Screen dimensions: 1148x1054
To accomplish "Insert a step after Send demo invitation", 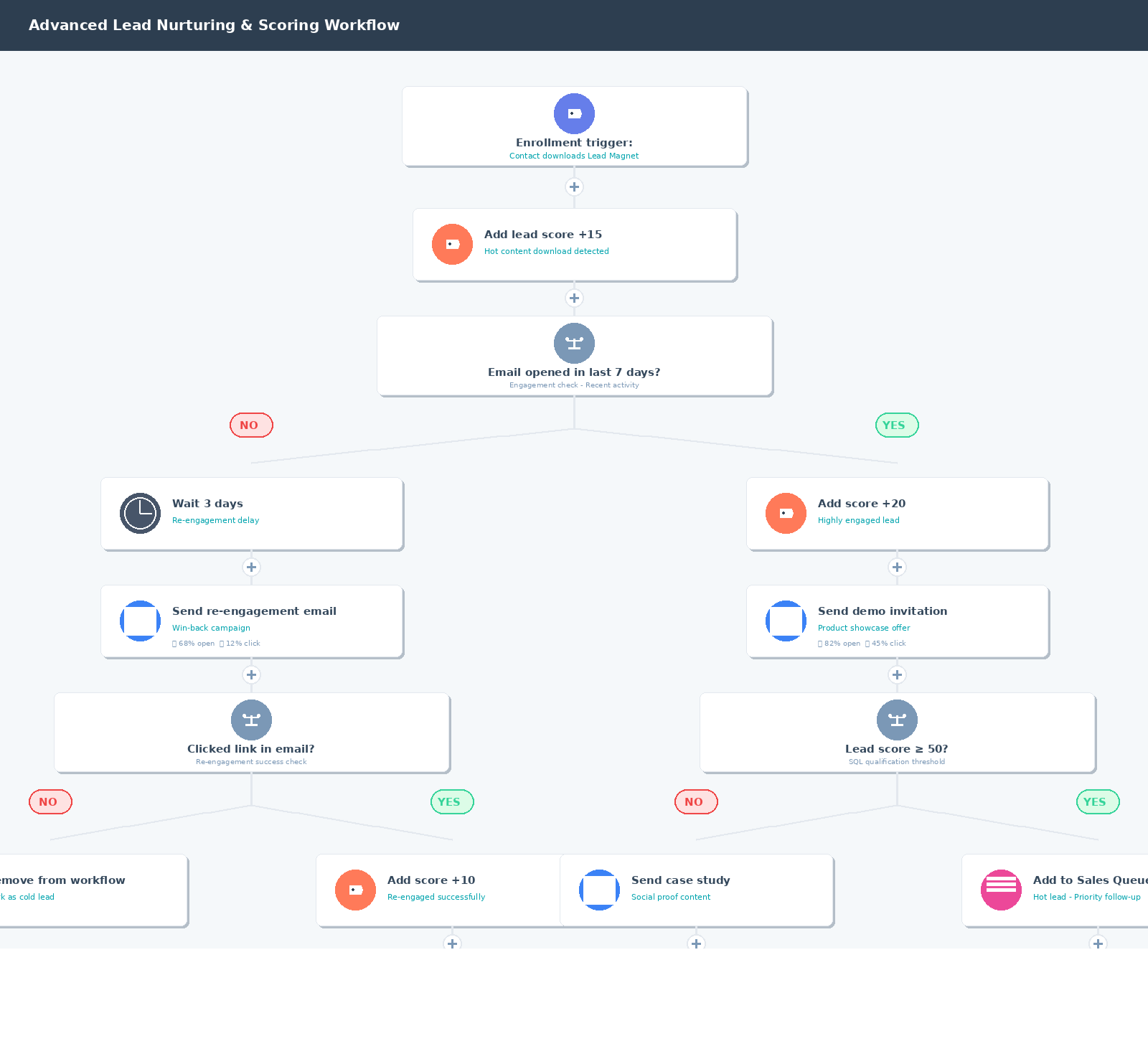I will pyautogui.click(x=897, y=675).
